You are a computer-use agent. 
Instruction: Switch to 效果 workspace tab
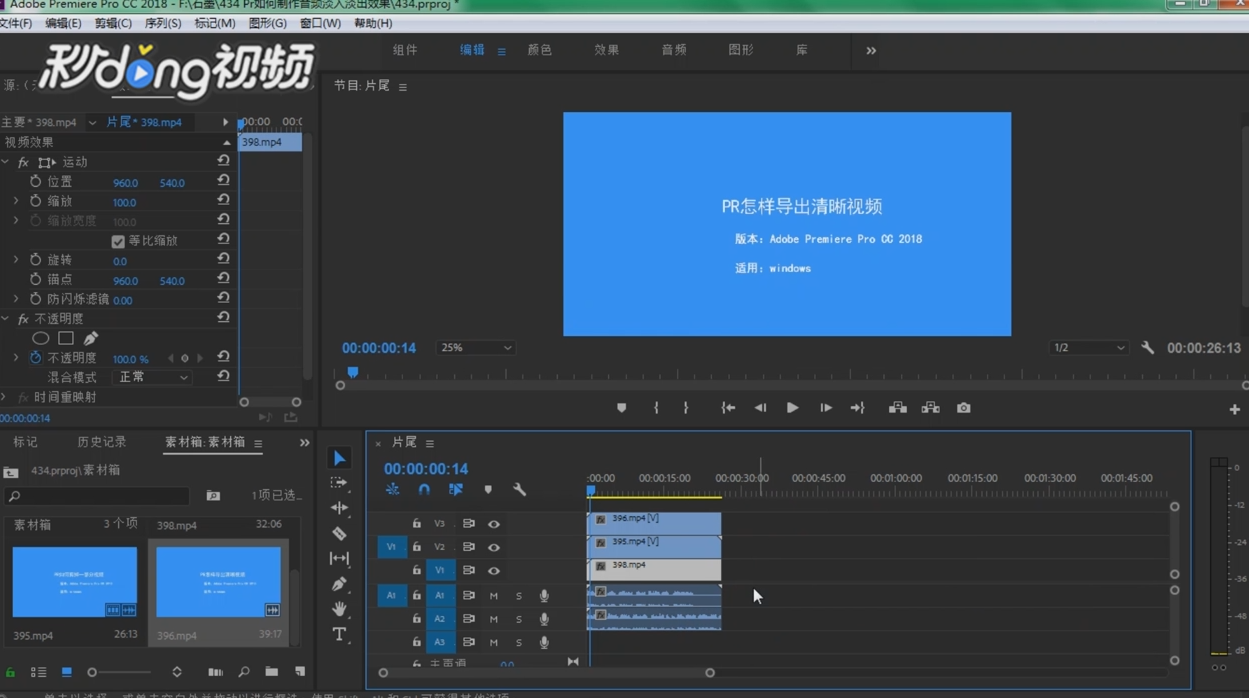pyautogui.click(x=607, y=50)
